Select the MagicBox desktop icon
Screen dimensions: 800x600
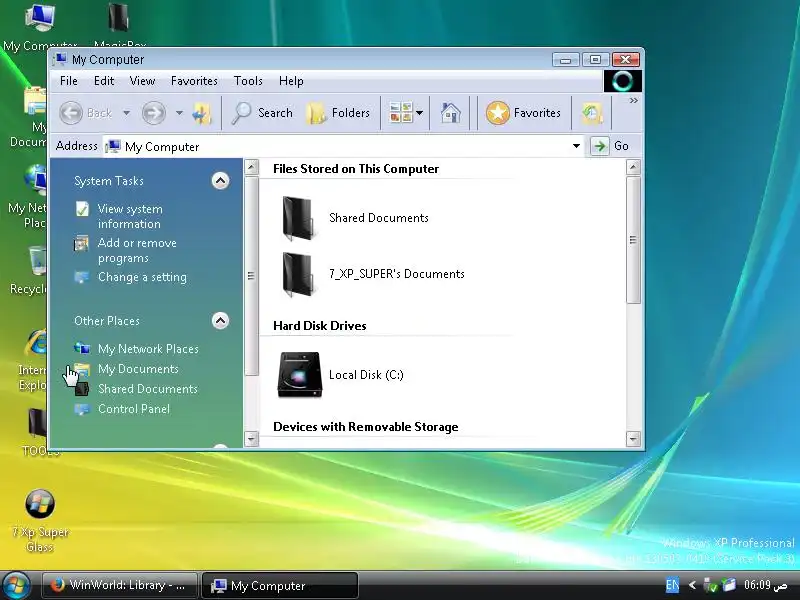click(x=118, y=18)
